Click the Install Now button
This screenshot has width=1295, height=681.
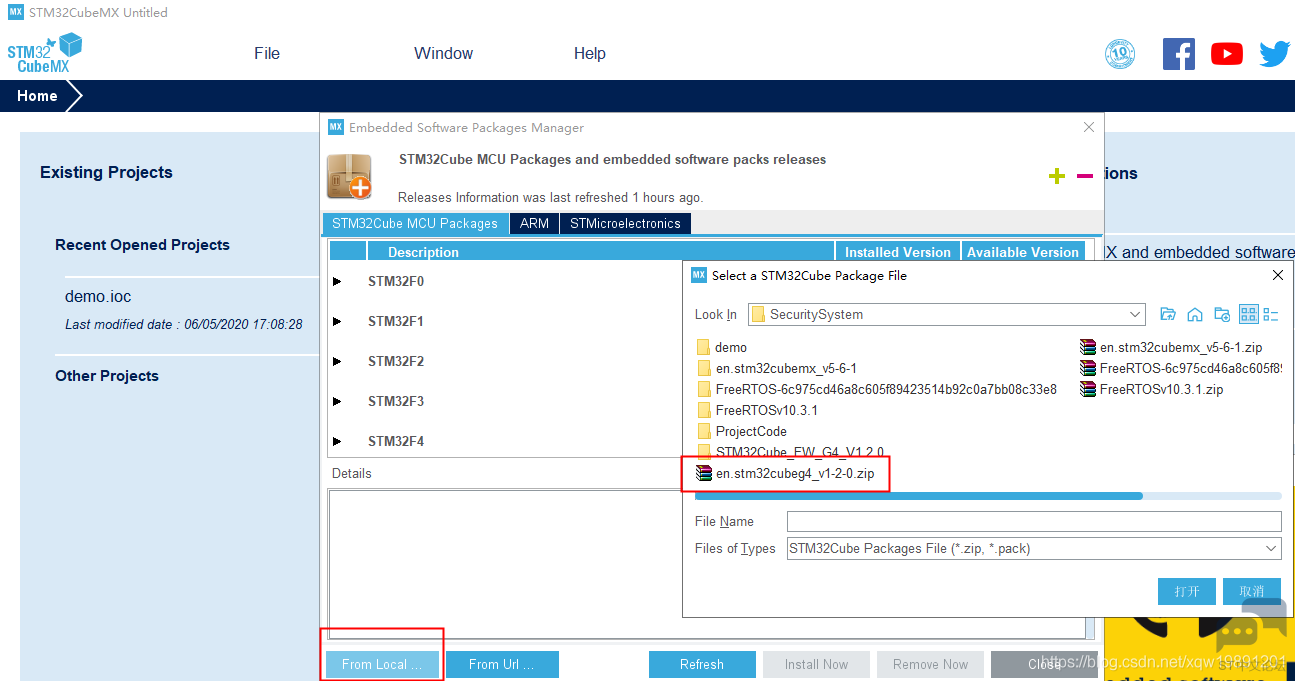816,664
